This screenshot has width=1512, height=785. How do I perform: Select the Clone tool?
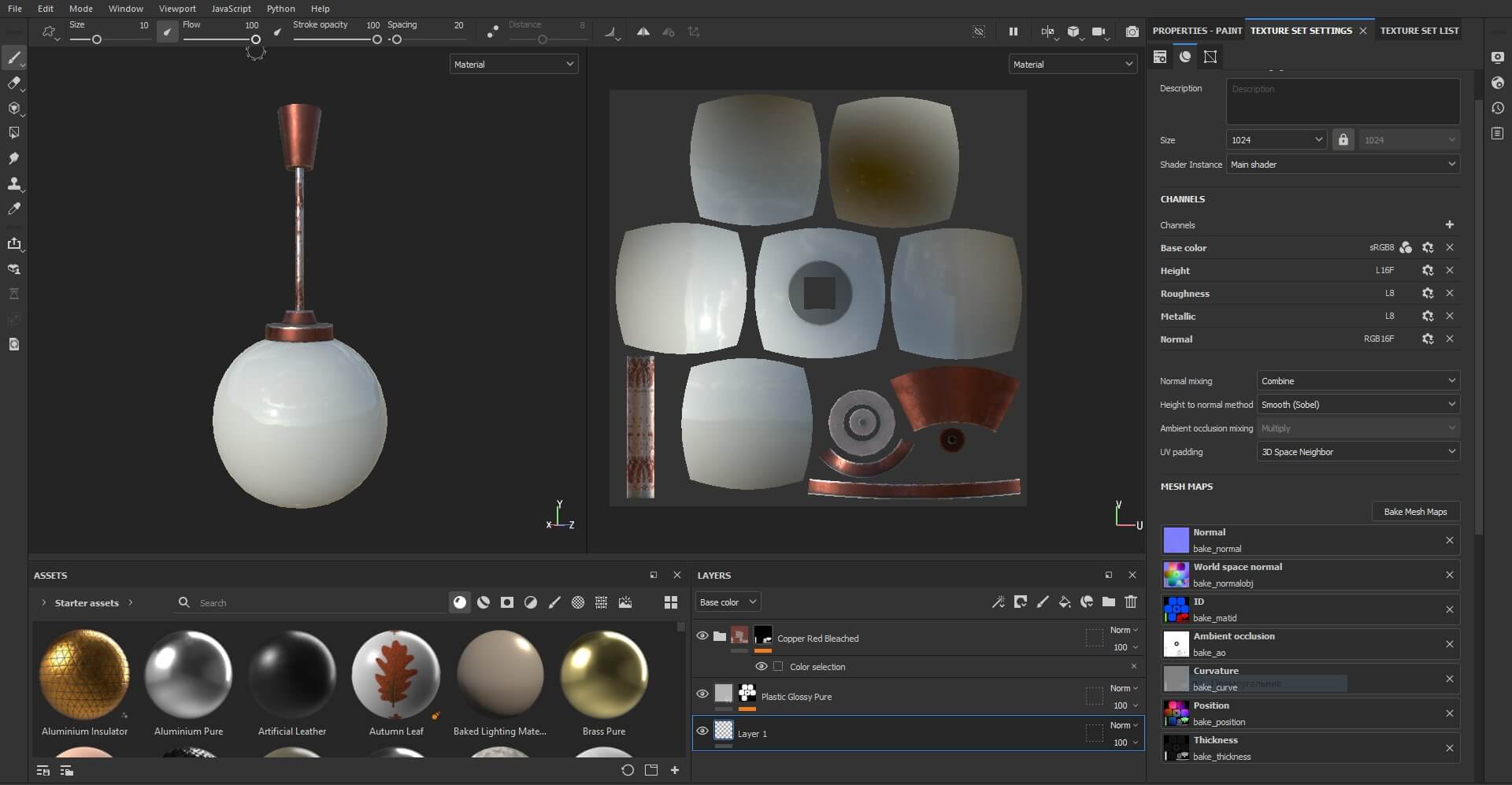(13, 183)
